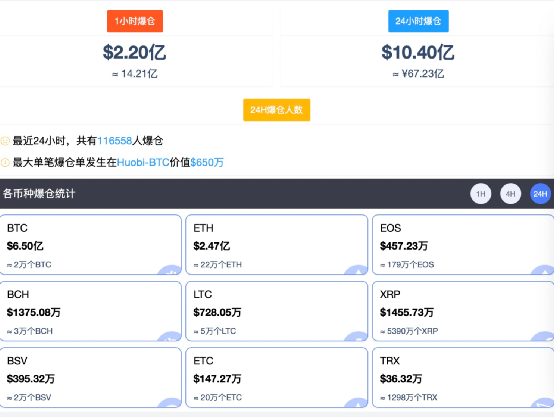
Task: Click the corner icon on TRX card
Action: (543, 403)
